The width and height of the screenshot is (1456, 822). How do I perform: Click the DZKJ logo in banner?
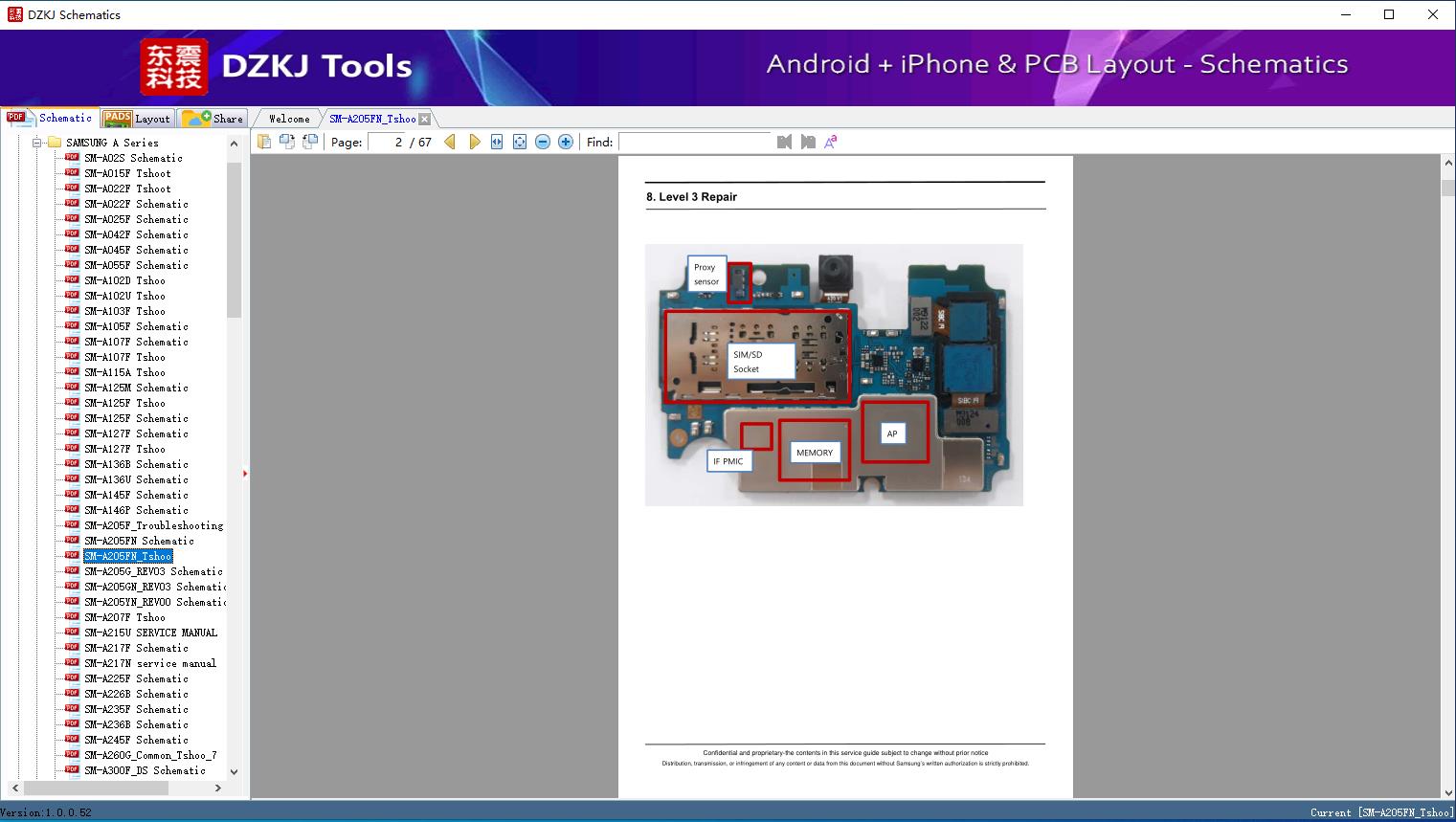pos(174,67)
